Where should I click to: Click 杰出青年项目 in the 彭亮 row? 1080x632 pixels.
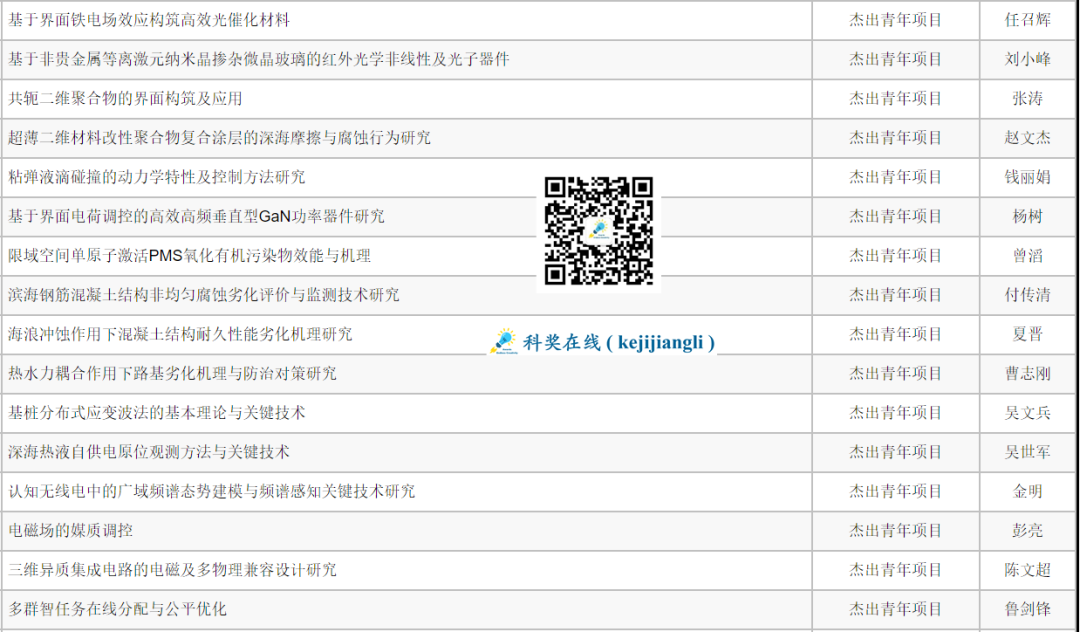point(895,530)
